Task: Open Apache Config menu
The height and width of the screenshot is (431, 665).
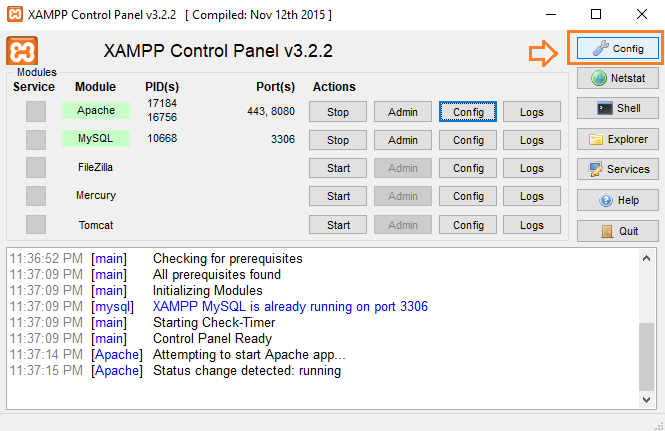Action: pyautogui.click(x=468, y=112)
